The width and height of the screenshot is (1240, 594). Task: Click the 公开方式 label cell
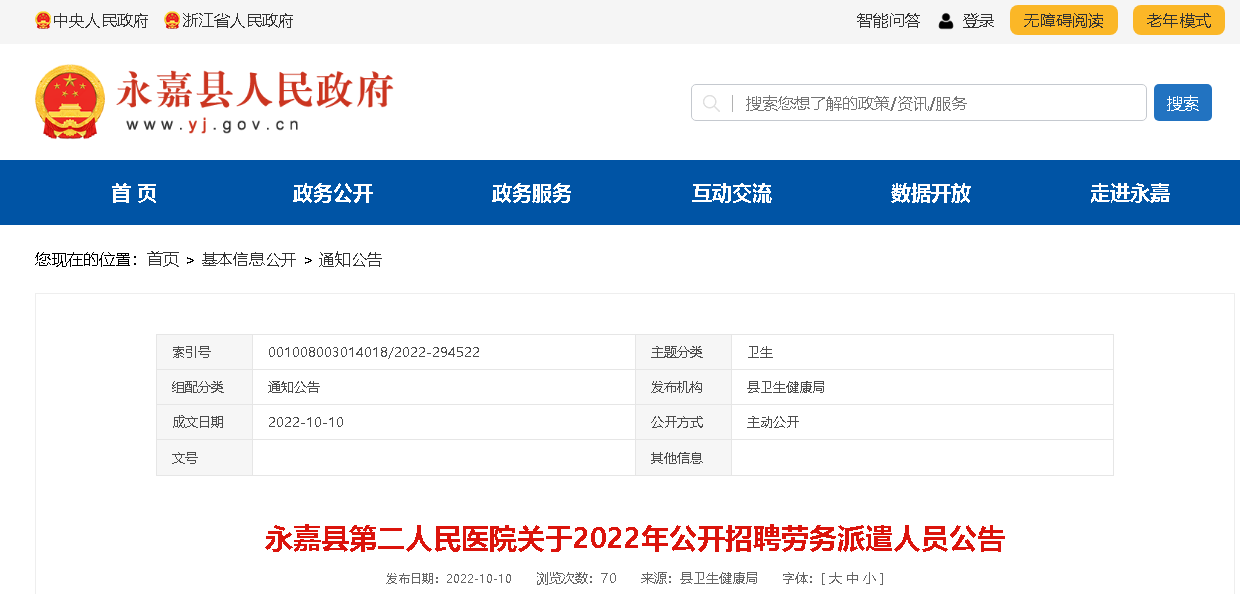683,422
